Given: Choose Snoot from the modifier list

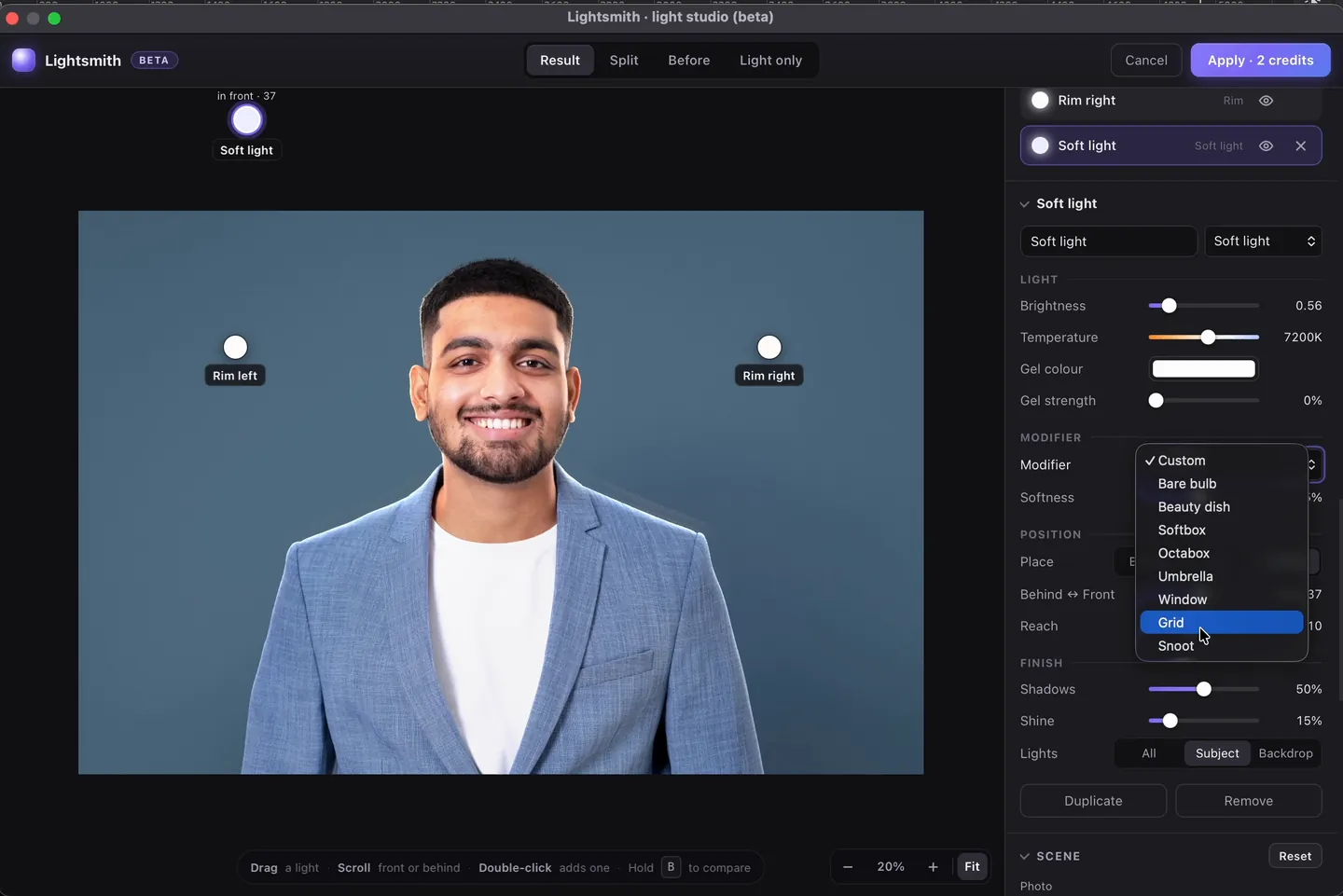Looking at the screenshot, I should click(1221, 645).
